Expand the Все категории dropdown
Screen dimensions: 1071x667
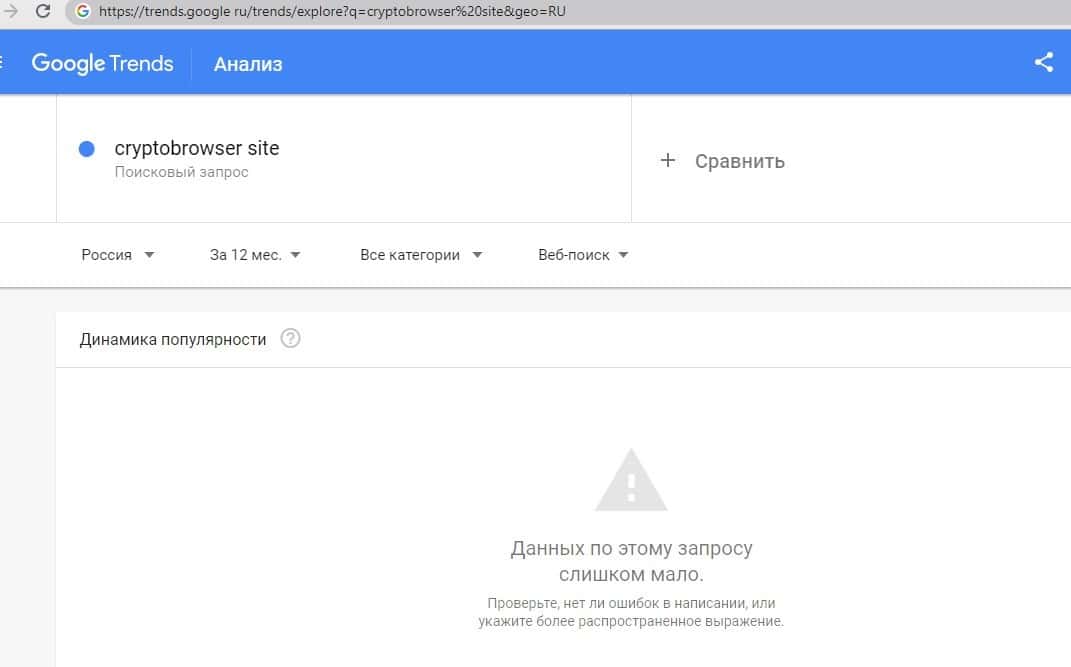click(x=421, y=255)
